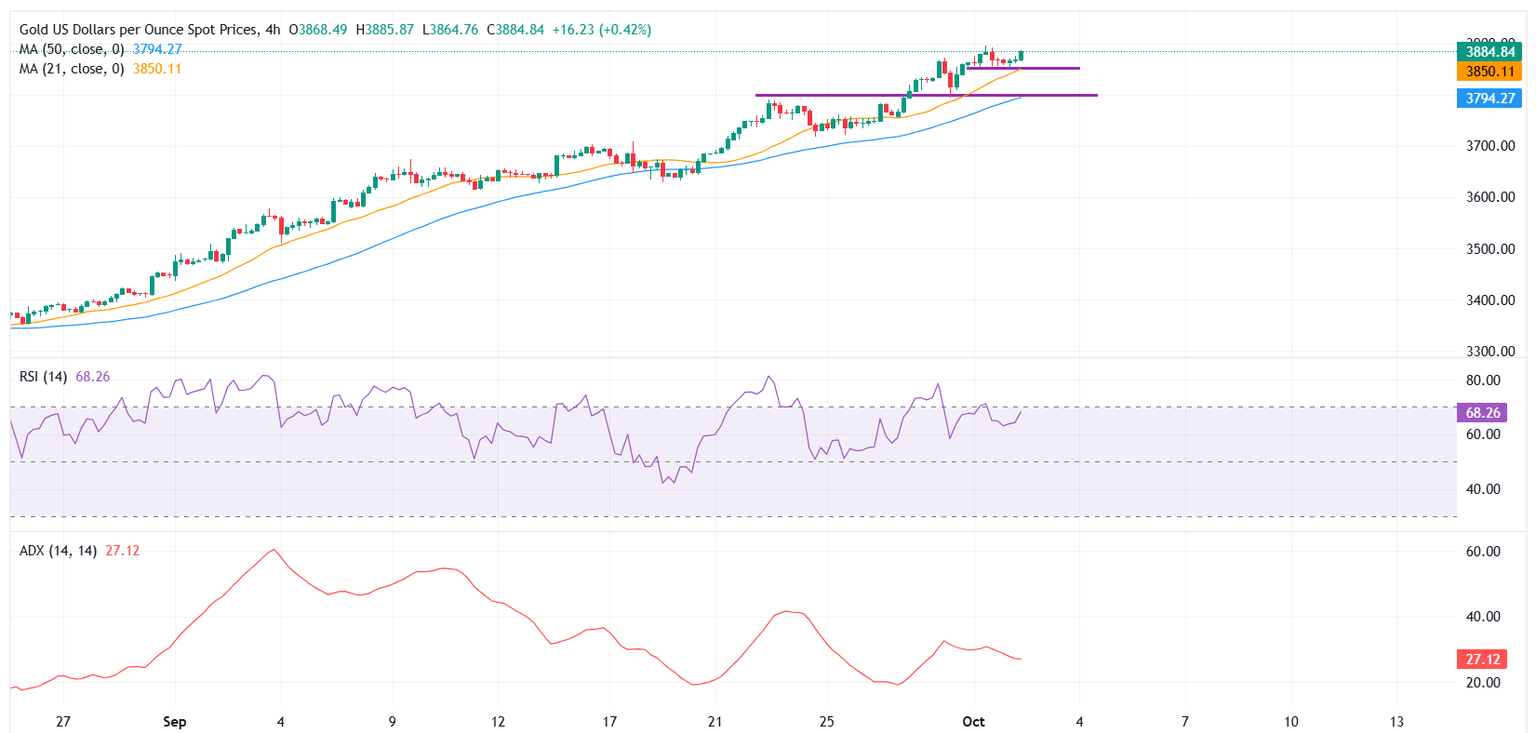Viewport: 1536px width, 733px height.
Task: Click the 4h timeframe label in header
Action: tap(272, 30)
